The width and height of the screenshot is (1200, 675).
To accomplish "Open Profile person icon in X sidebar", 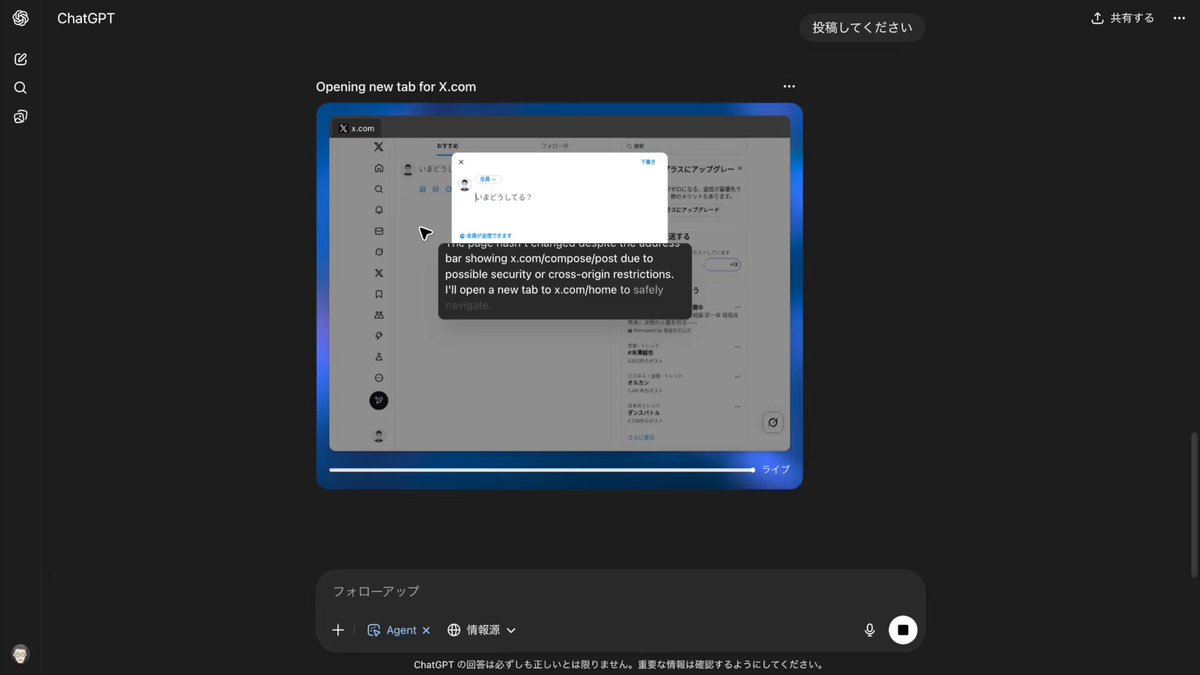I will 379,357.
